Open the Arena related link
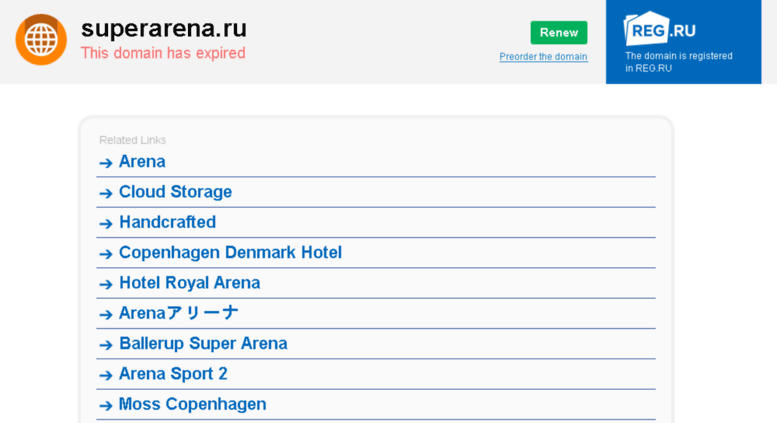Screen dimensions: 777x423 (142, 161)
